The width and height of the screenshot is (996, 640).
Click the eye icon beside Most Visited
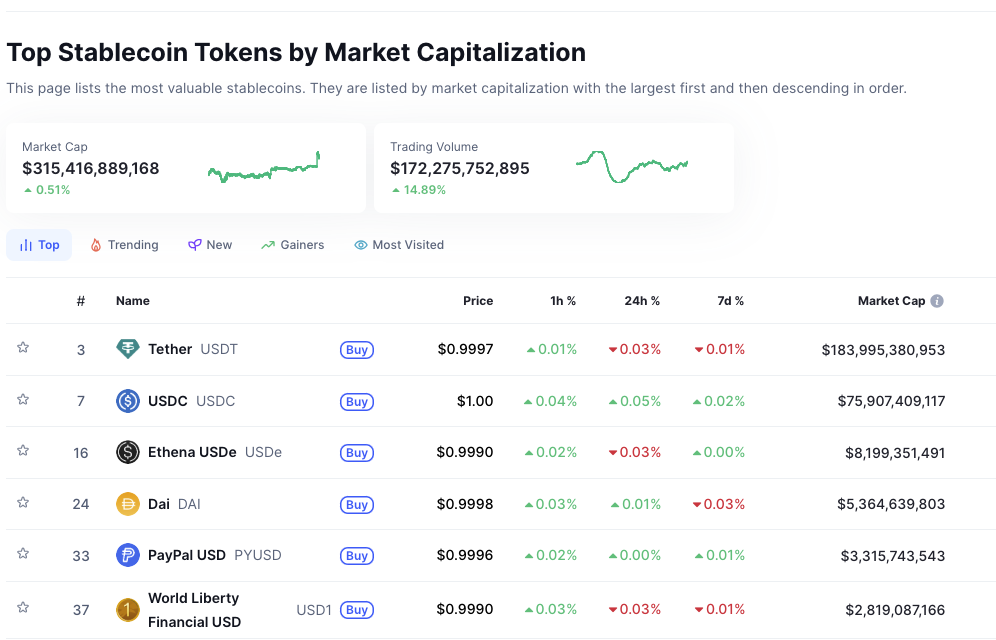coord(360,244)
